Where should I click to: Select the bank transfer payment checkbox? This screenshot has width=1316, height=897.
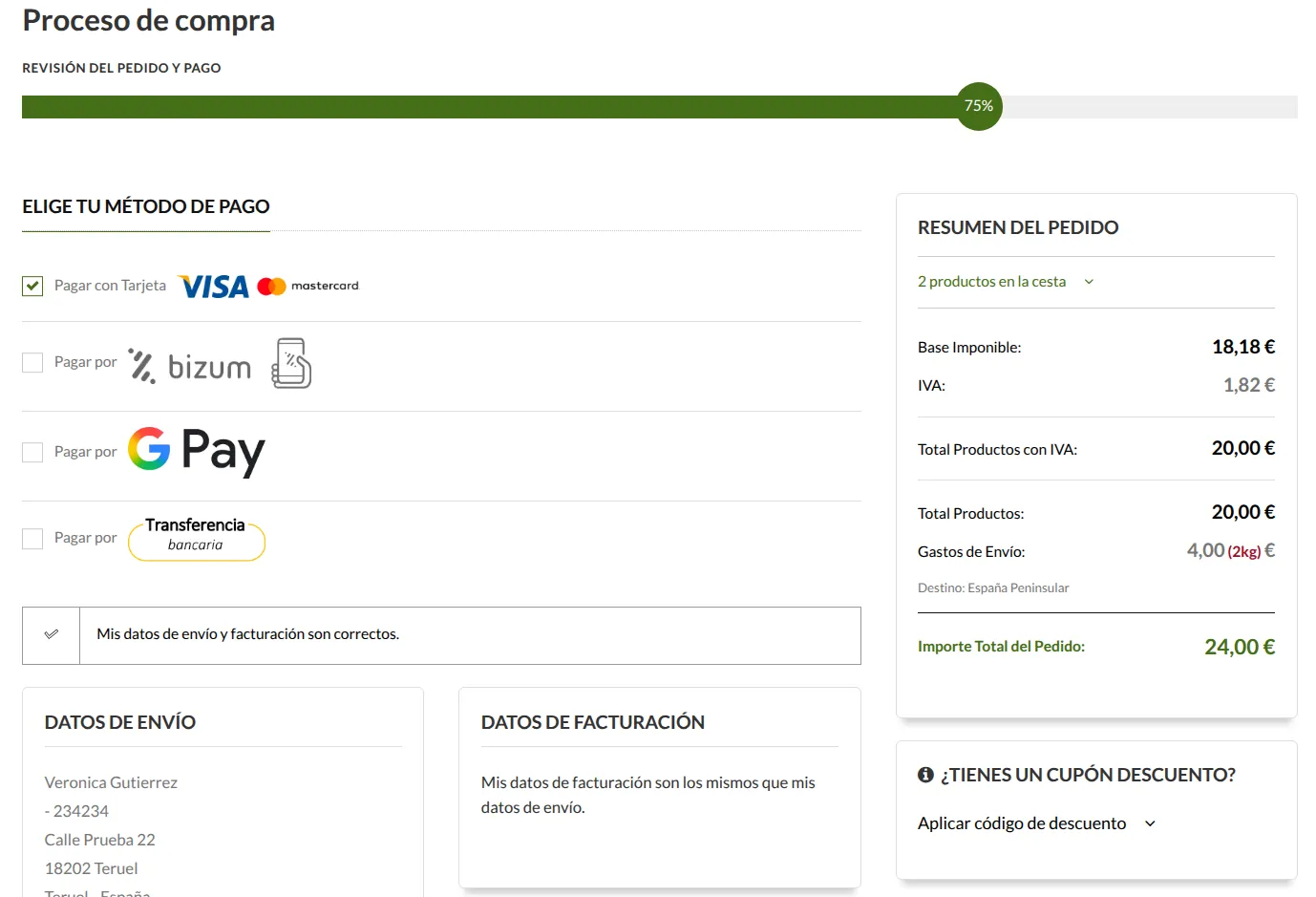point(32,539)
